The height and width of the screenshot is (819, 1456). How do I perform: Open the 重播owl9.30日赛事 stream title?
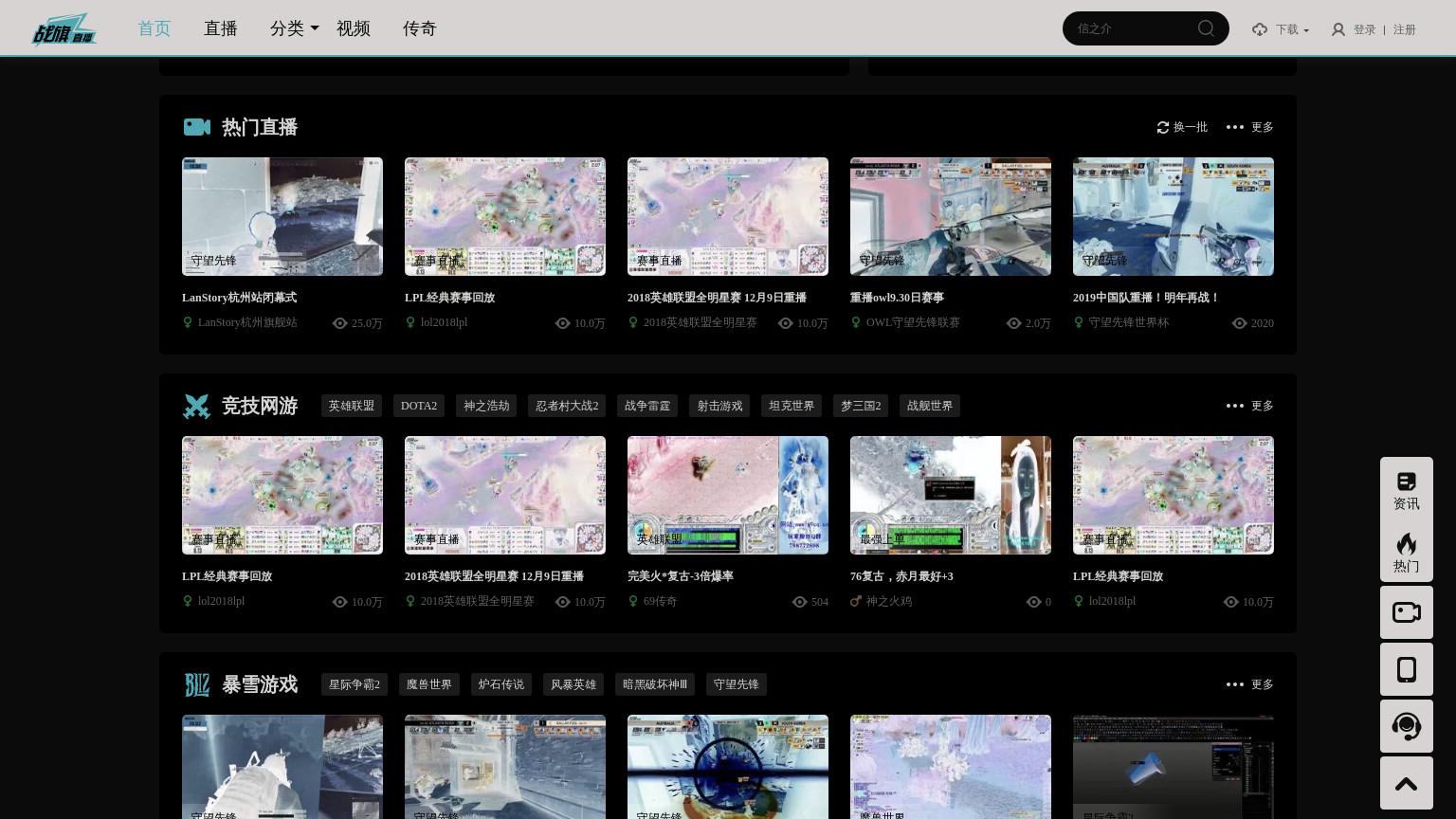897,298
